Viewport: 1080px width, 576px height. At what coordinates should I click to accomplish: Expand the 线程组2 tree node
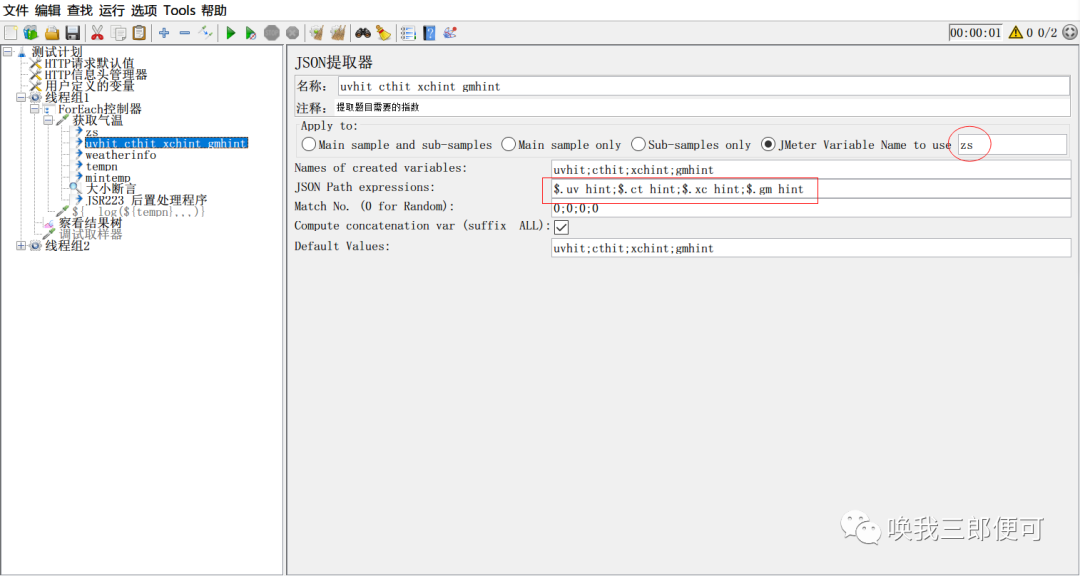(21, 246)
